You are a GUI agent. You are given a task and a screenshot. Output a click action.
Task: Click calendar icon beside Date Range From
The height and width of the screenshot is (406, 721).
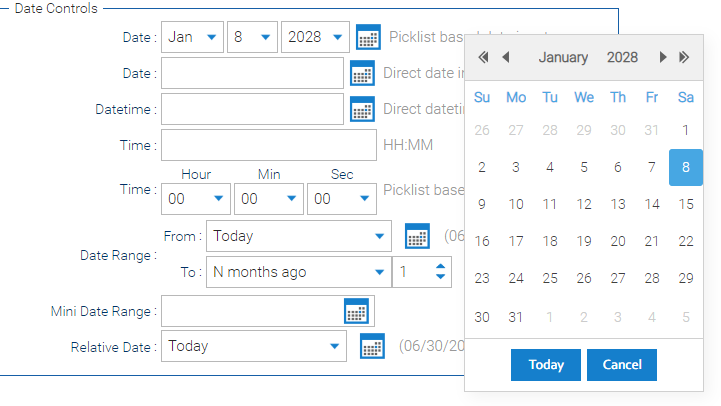pos(417,236)
